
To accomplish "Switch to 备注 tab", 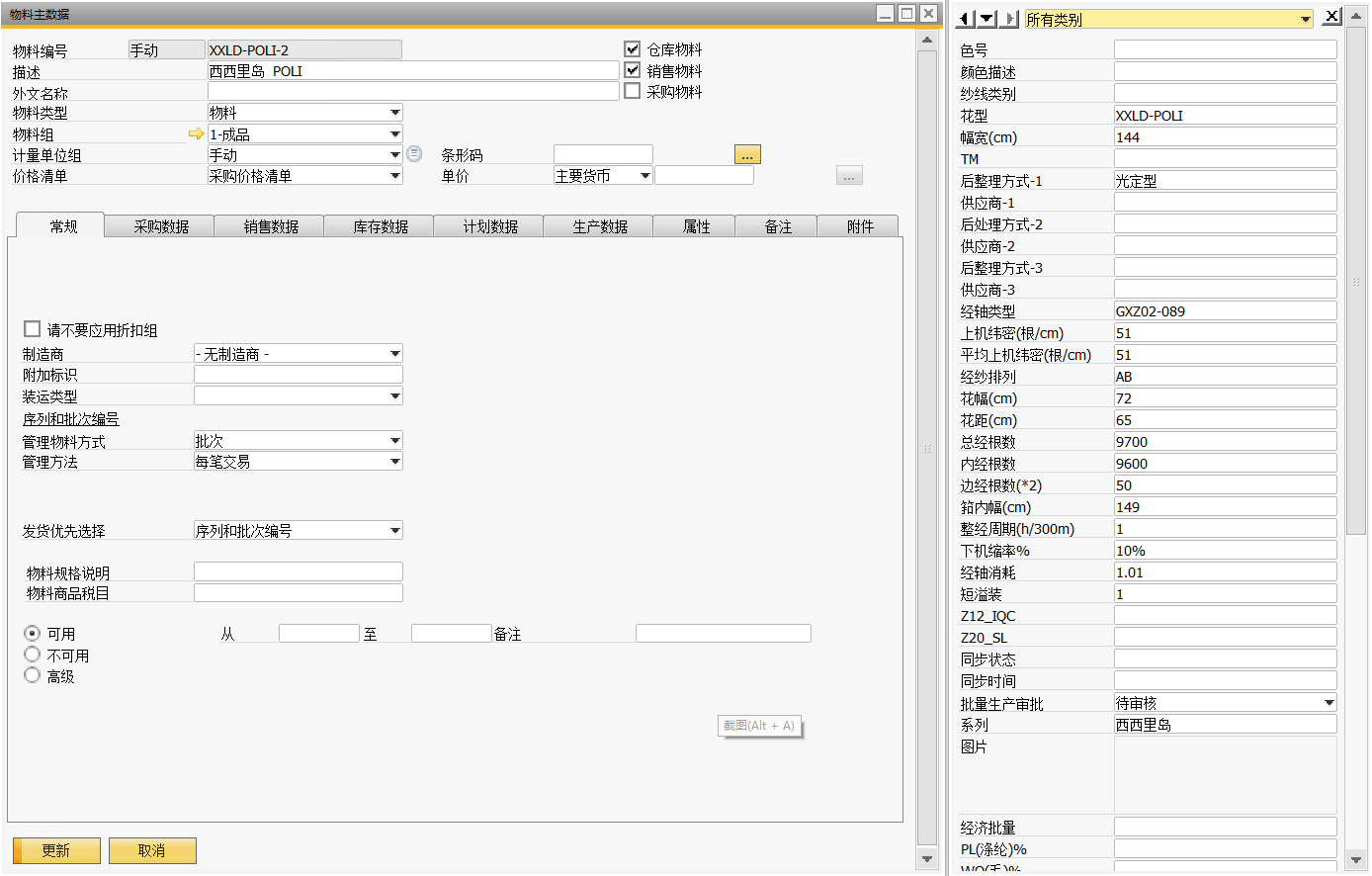I will [x=778, y=226].
